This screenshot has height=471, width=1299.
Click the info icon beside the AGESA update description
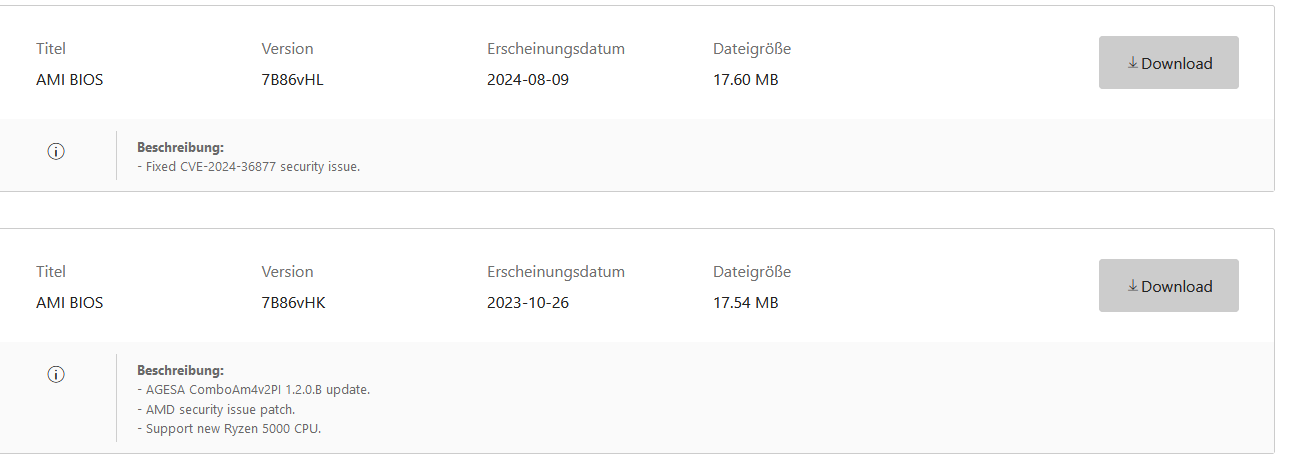point(56,374)
